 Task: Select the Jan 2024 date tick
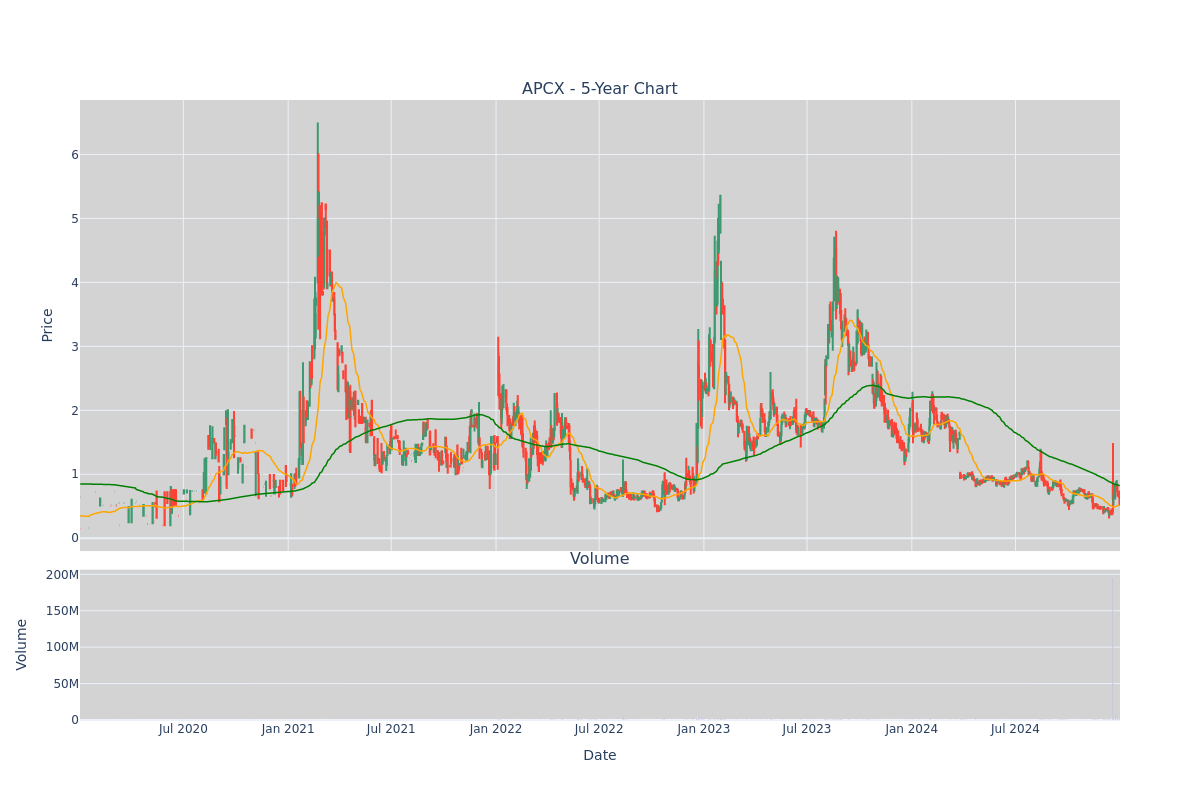coord(911,729)
